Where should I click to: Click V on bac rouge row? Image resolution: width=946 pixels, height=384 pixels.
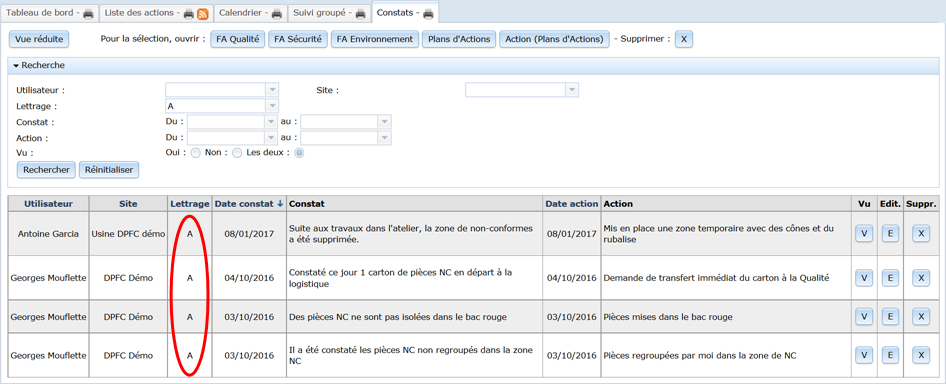click(864, 316)
